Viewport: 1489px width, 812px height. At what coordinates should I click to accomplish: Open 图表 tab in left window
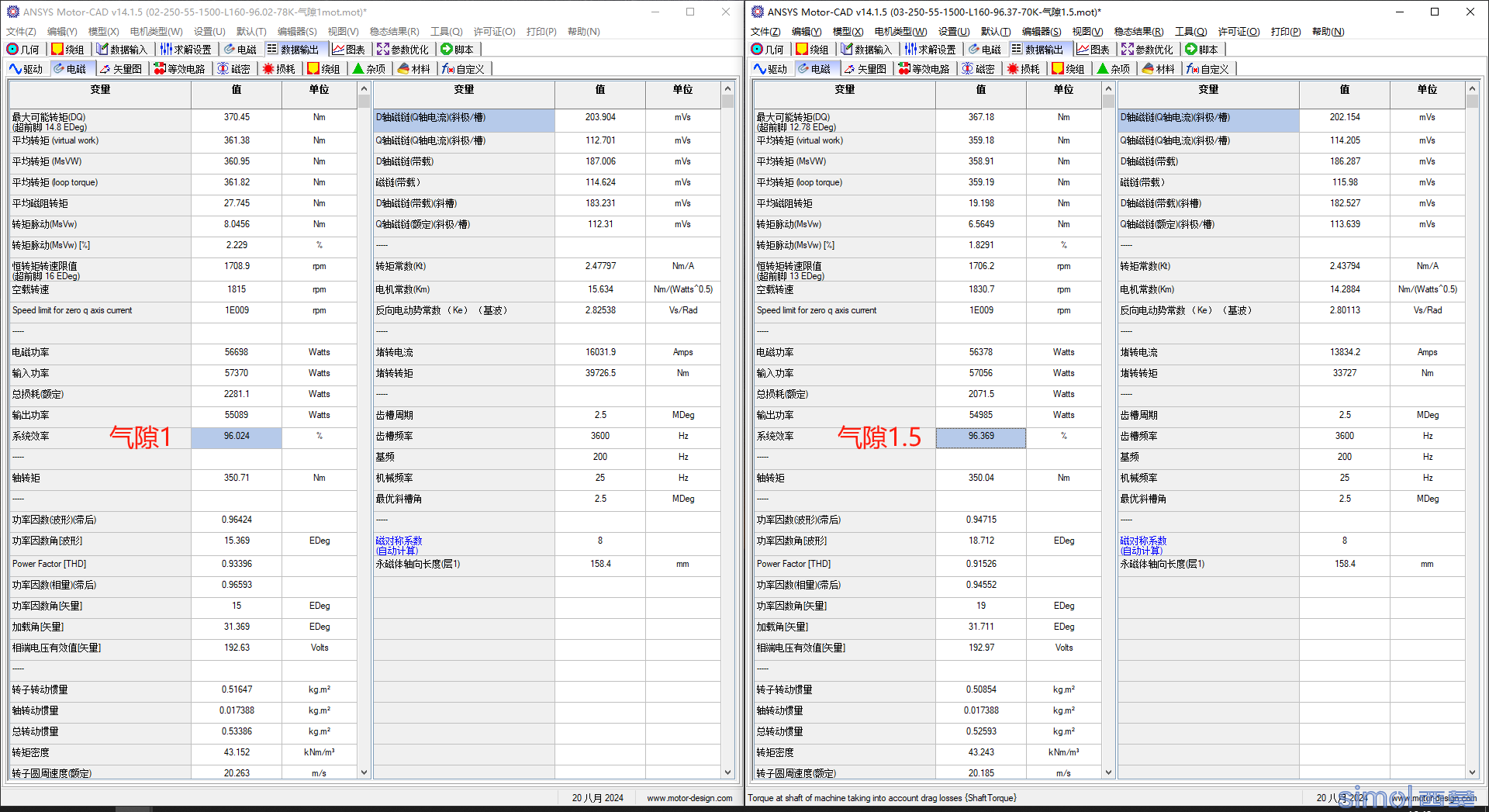point(349,49)
